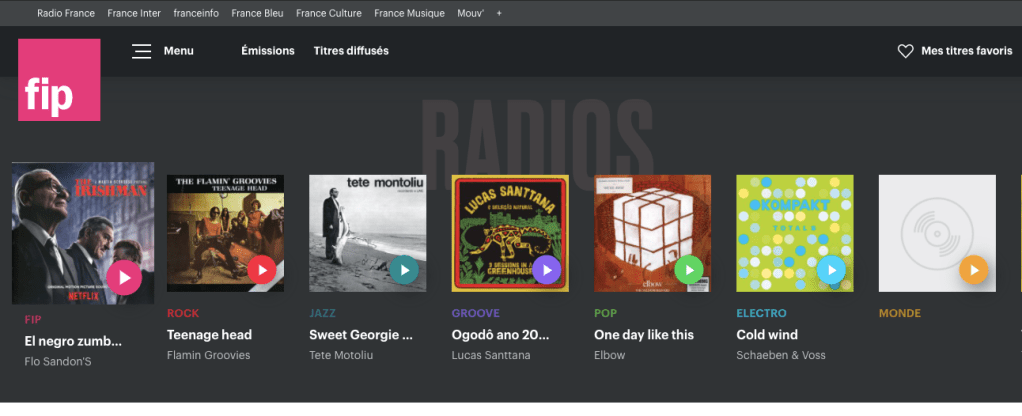1022x416 pixels.
Task: Click the pink fip logo
Action: click(59, 80)
